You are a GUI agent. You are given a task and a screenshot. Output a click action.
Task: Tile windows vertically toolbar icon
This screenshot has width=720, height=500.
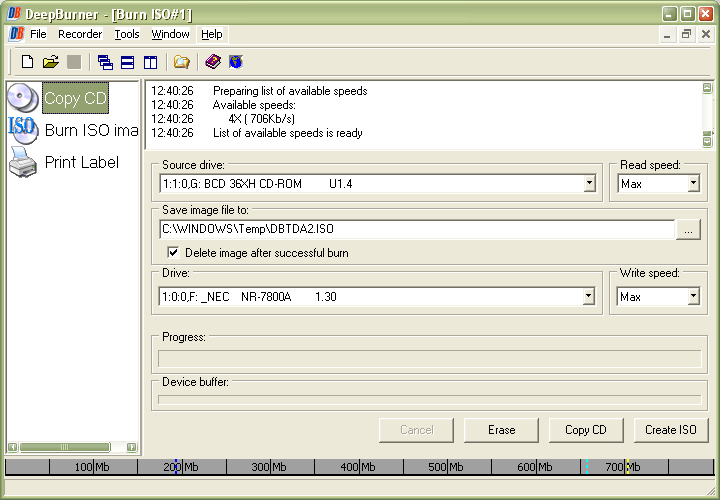point(150,62)
